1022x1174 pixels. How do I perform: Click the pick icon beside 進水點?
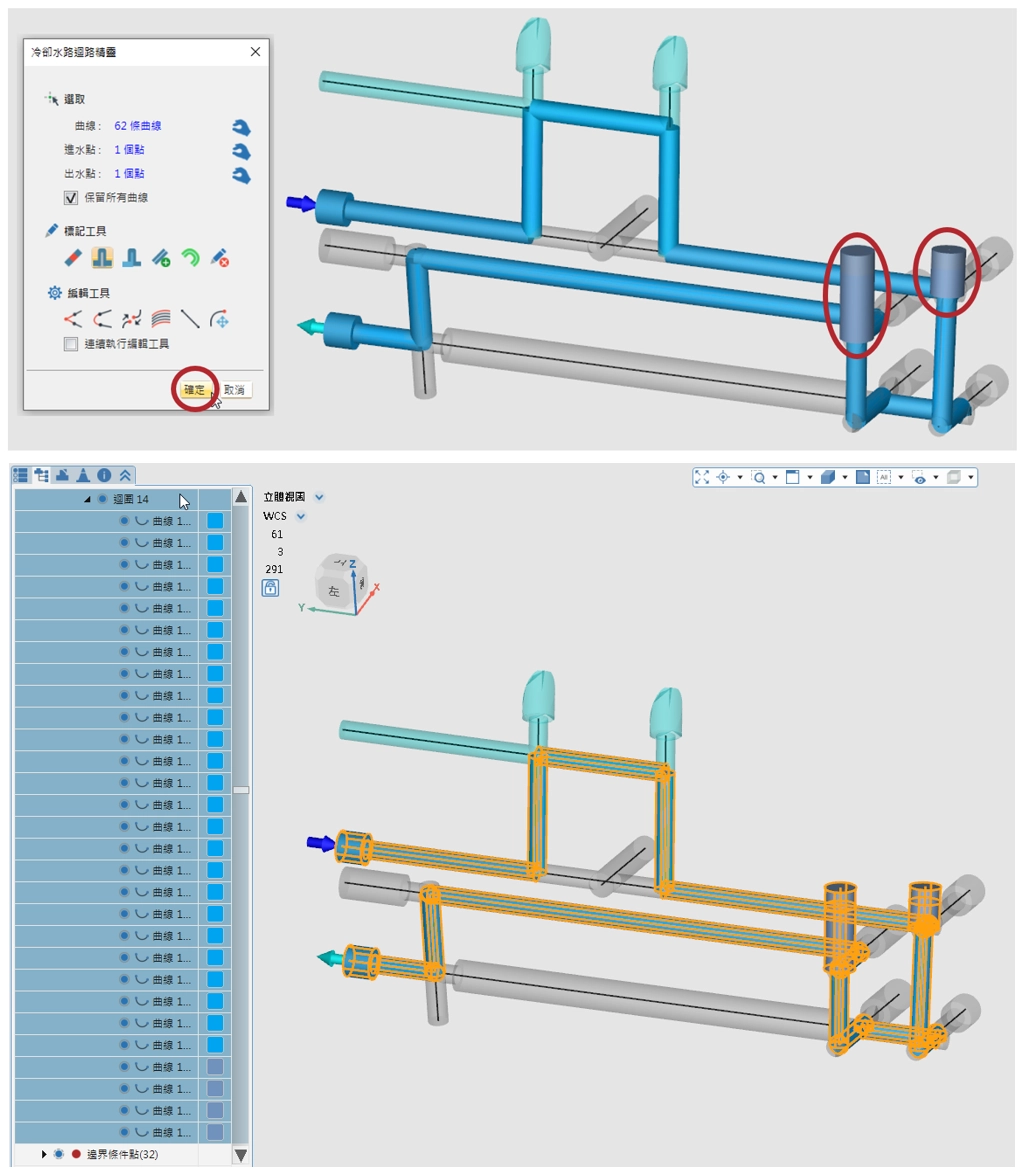pyautogui.click(x=241, y=151)
